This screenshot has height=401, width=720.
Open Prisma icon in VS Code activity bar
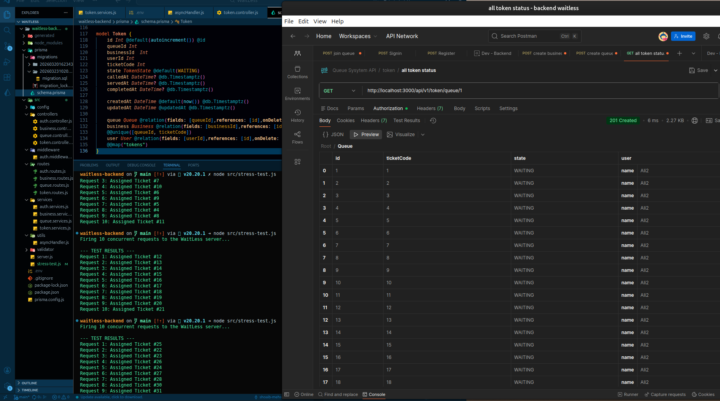7,93
